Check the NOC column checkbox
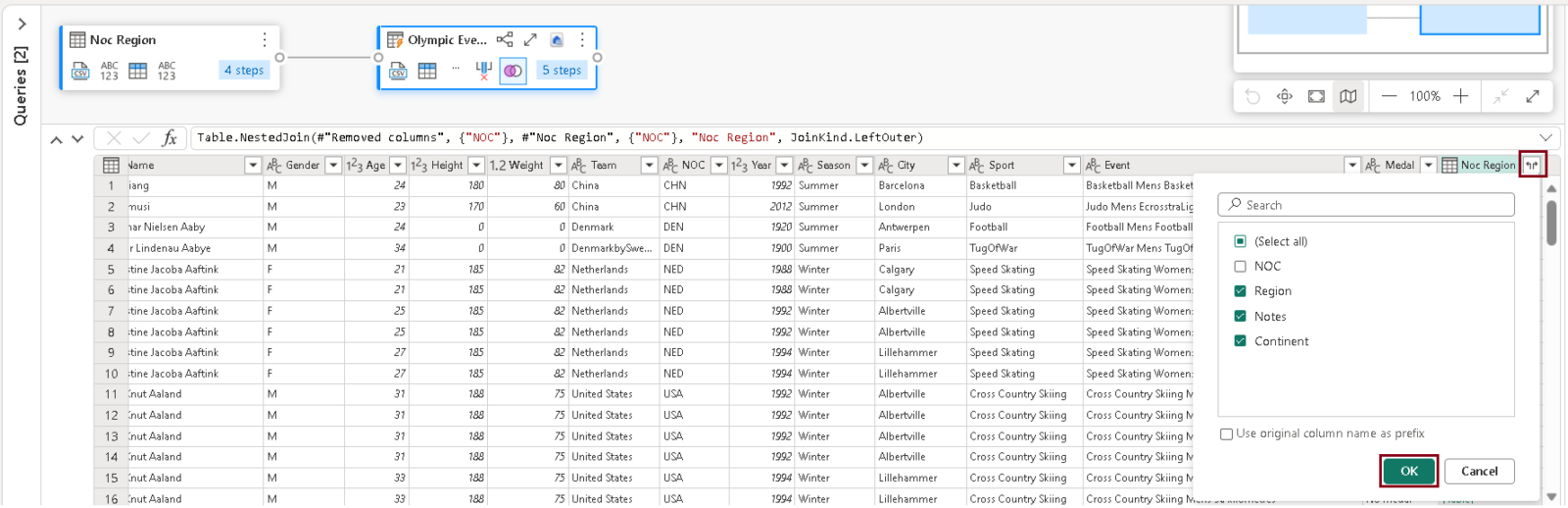This screenshot has width=1568, height=508. tap(1240, 266)
